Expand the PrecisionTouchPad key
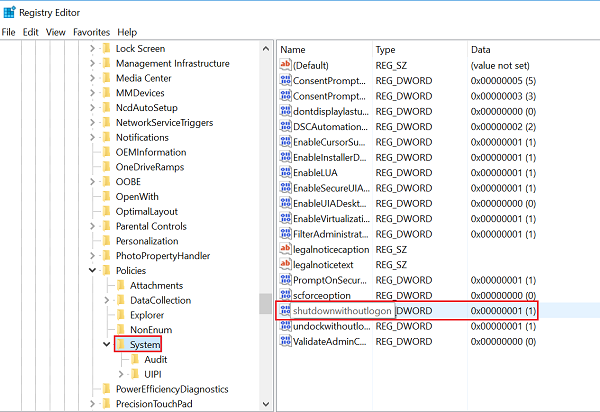 coord(92,404)
